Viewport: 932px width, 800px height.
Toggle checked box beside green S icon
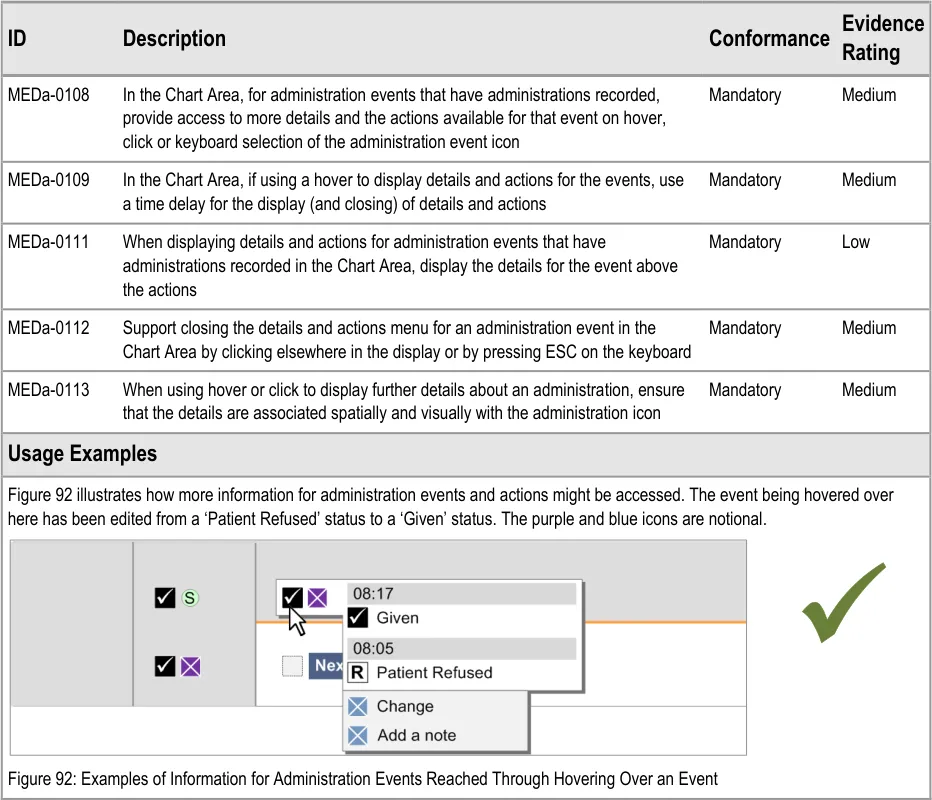[x=165, y=598]
